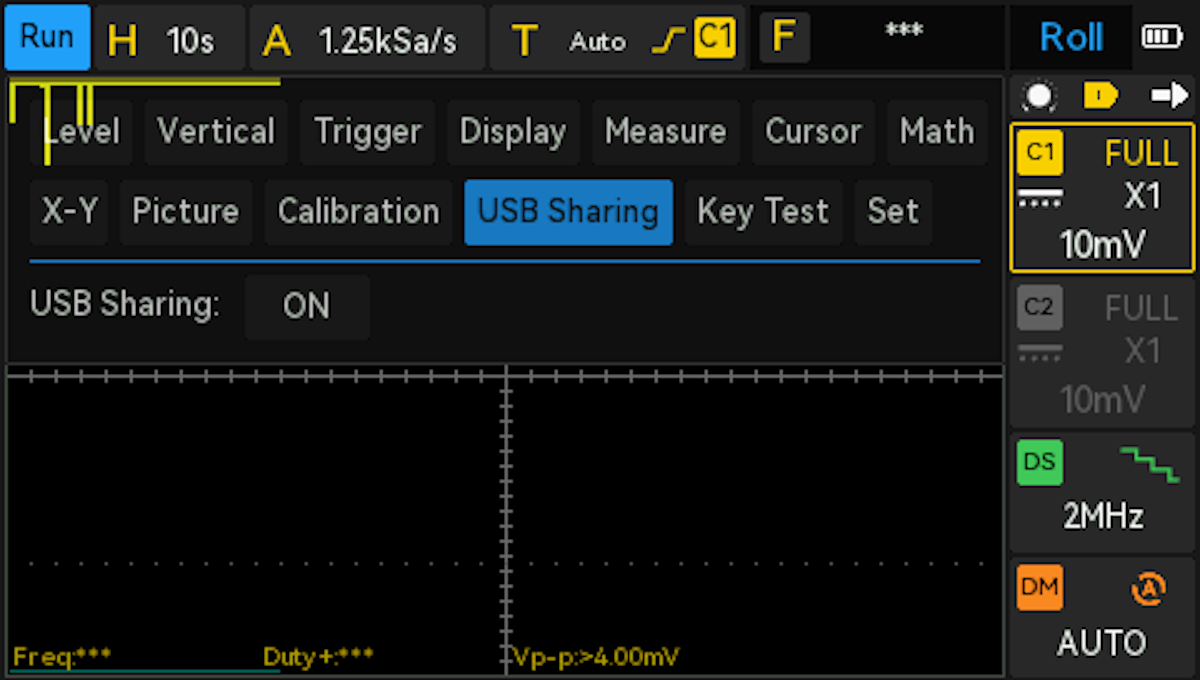Select the Calibration tab
This screenshot has width=1200, height=680.
pyautogui.click(x=358, y=211)
